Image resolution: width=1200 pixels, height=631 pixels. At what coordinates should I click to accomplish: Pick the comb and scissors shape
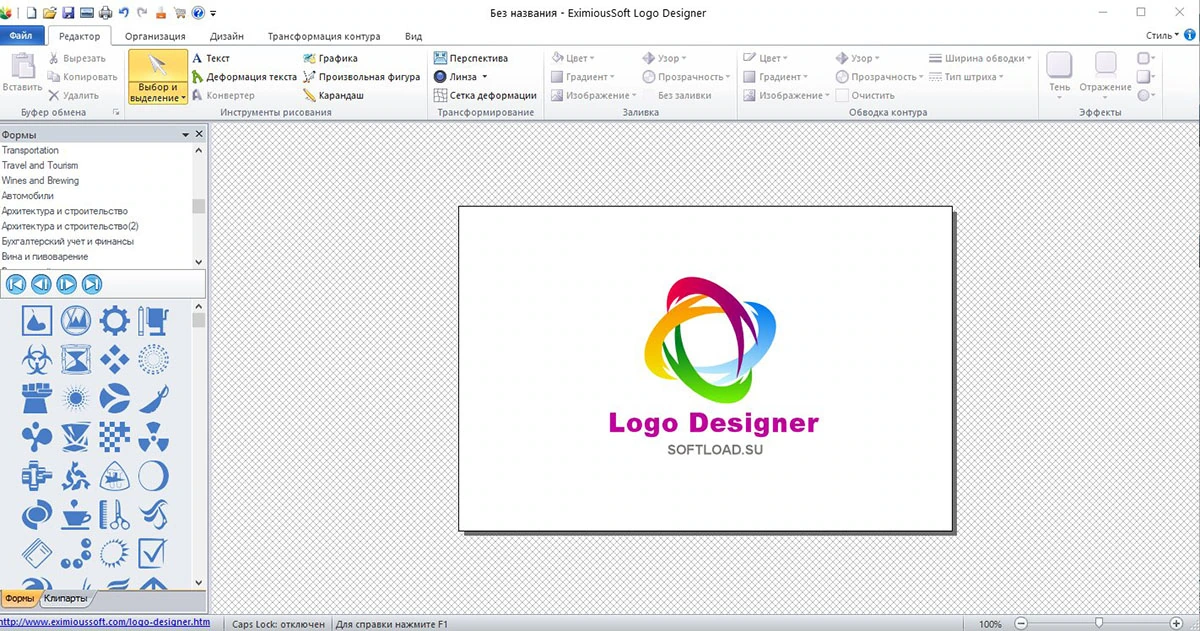tap(115, 514)
